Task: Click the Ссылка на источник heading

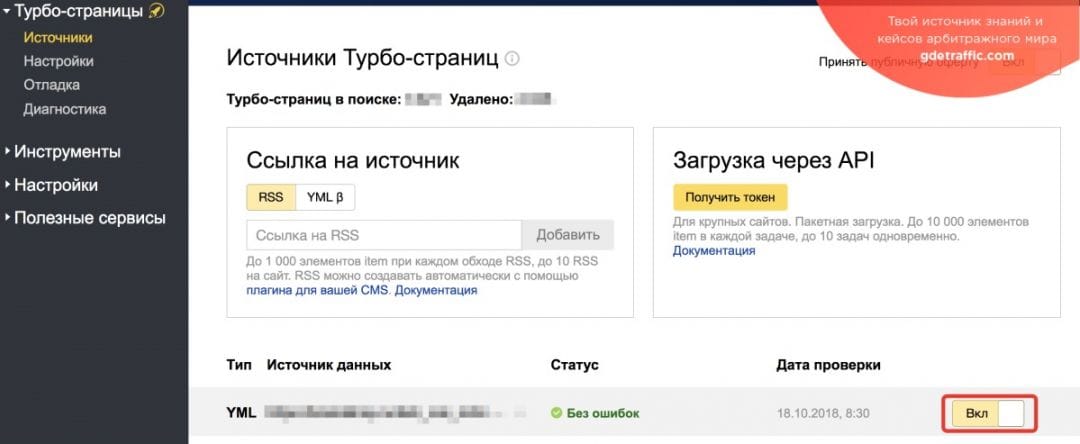Action: 353,161
